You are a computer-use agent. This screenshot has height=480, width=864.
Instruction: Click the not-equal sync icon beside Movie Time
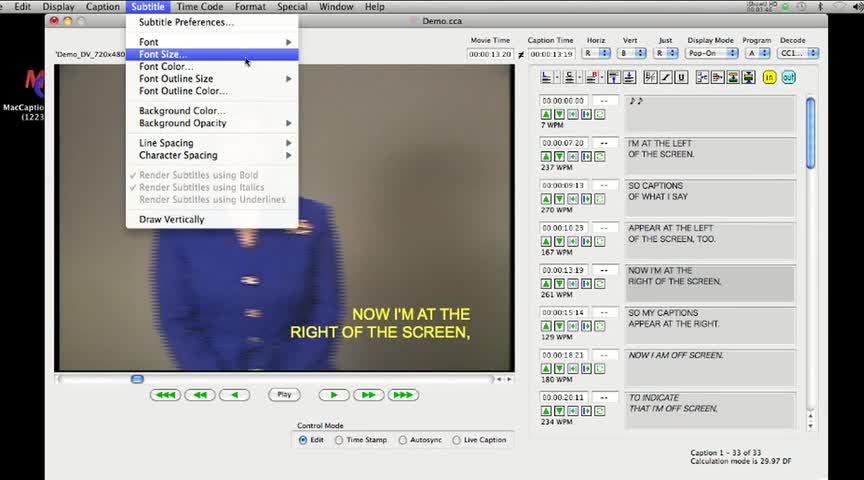point(521,55)
